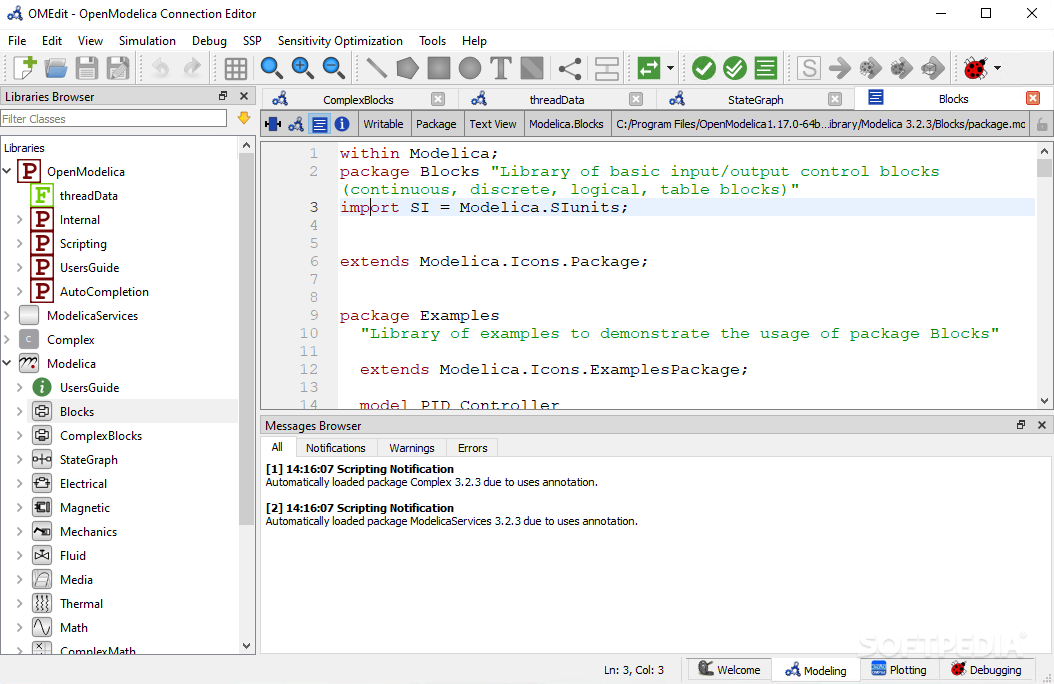Screen dimensions: 1054x684
Task: Undo the last edit
Action: [x=160, y=68]
